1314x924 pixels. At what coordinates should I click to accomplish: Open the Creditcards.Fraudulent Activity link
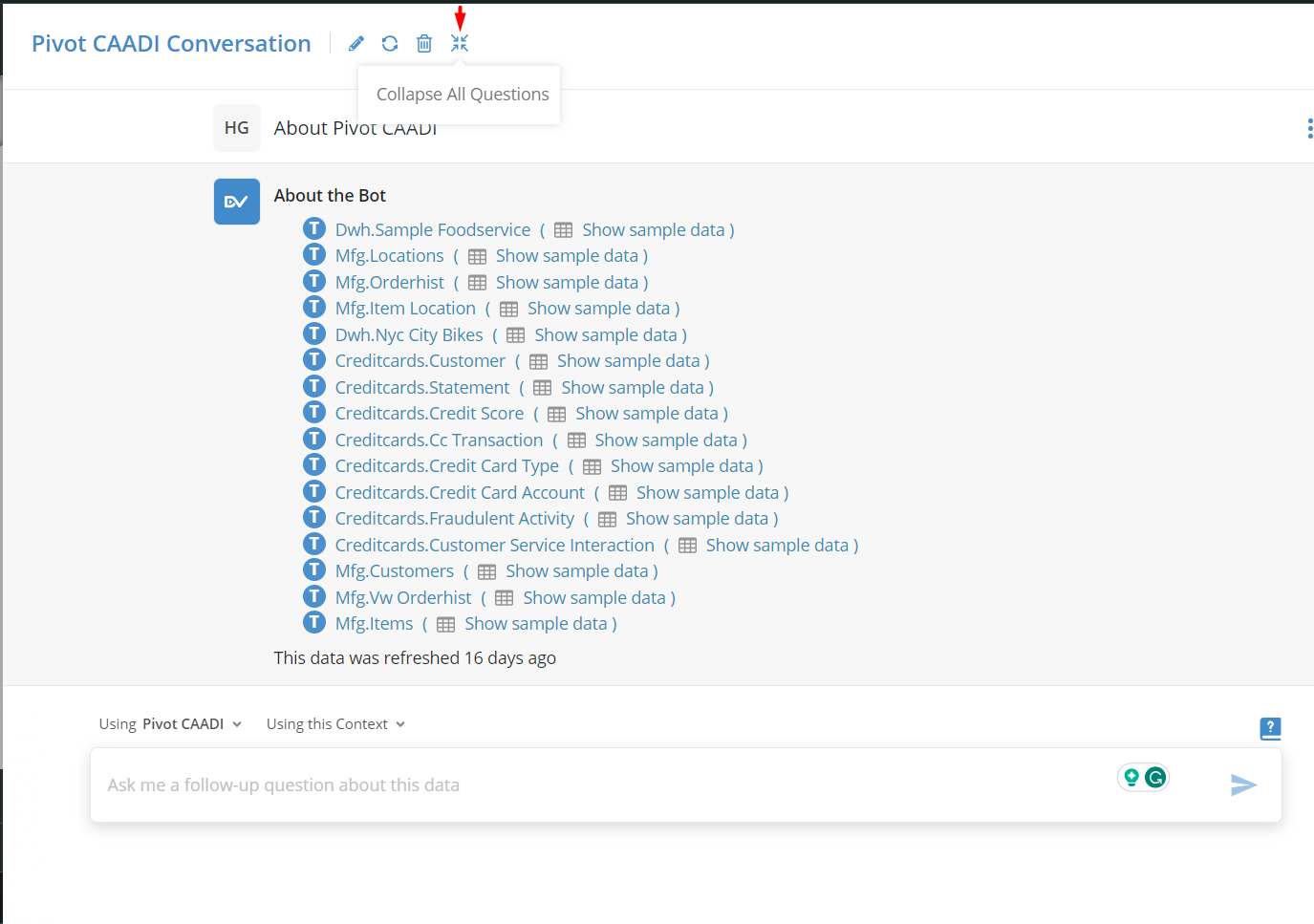pyautogui.click(x=455, y=519)
